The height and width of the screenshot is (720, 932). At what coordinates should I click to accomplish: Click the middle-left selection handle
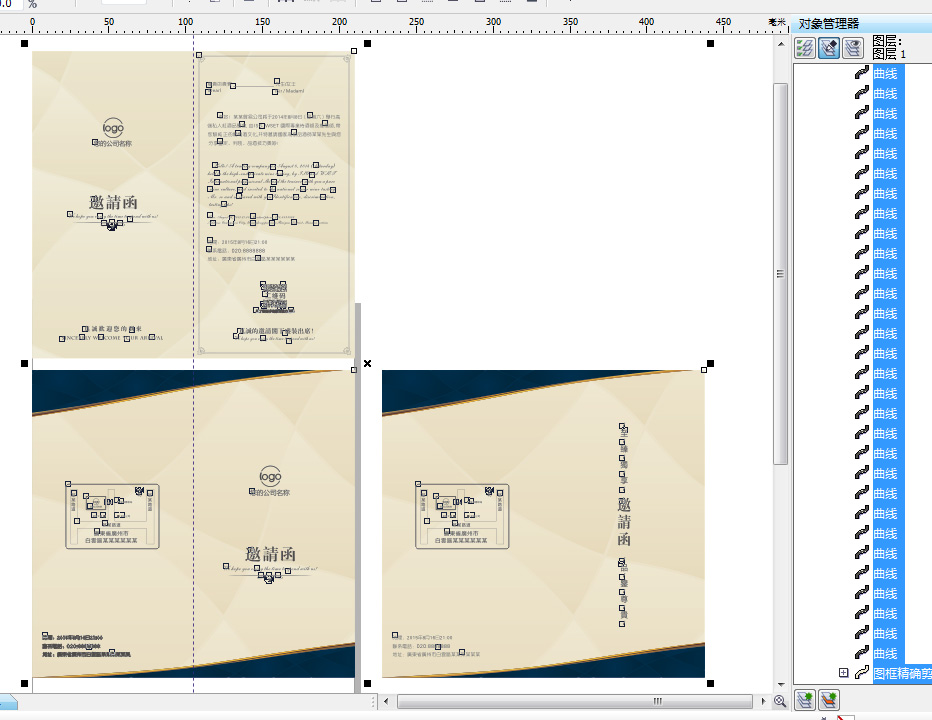click(24, 363)
